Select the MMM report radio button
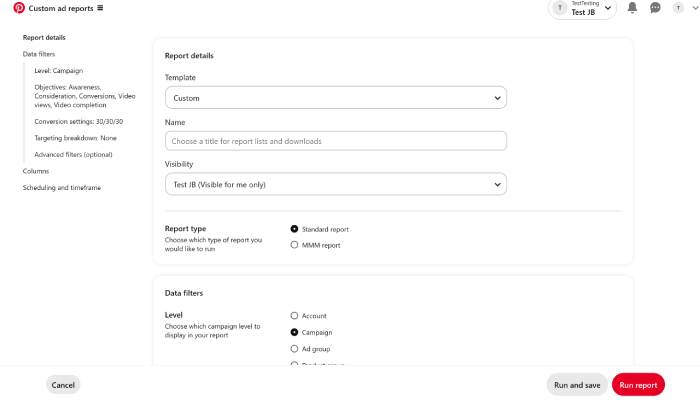 [x=294, y=245]
